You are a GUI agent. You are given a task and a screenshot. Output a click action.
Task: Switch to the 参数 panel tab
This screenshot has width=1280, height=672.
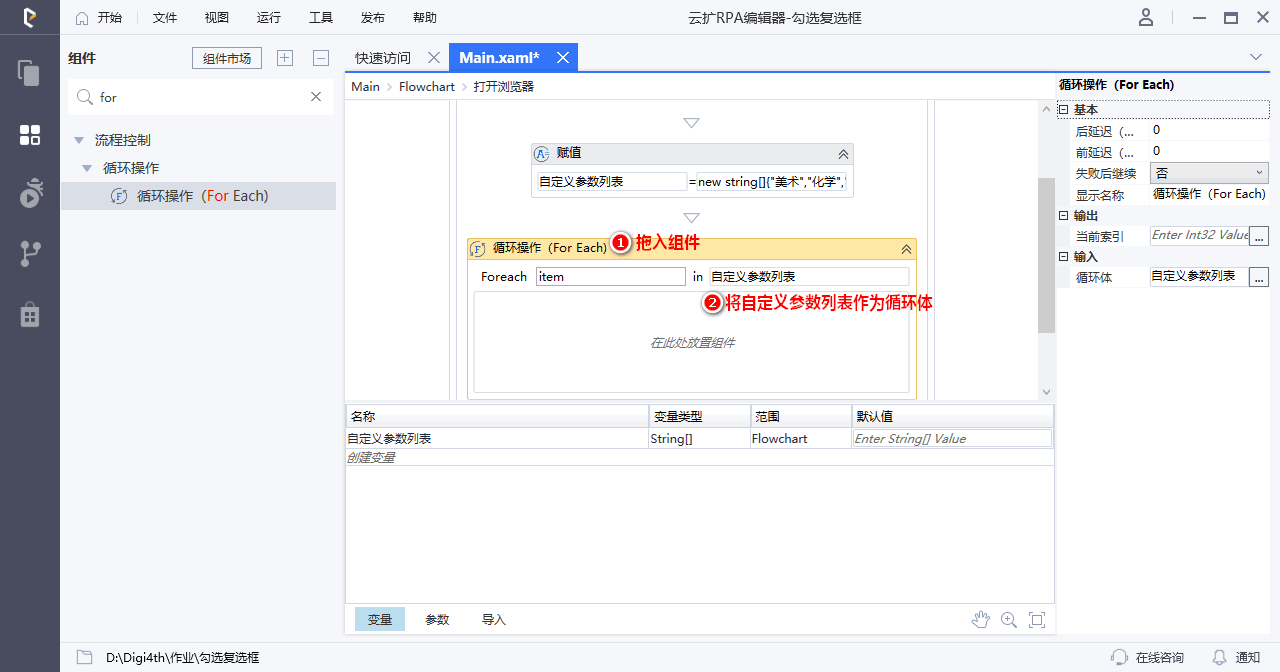[437, 620]
